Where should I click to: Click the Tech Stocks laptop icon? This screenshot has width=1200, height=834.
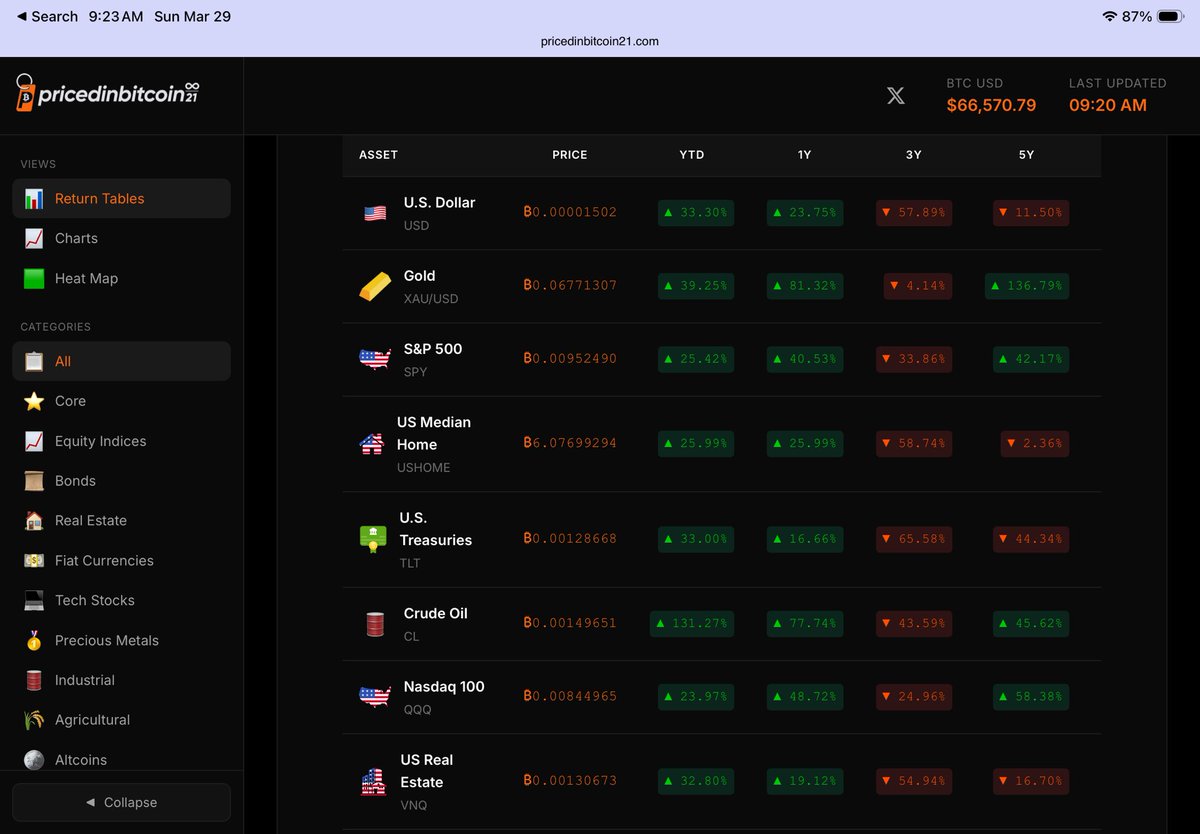click(34, 600)
